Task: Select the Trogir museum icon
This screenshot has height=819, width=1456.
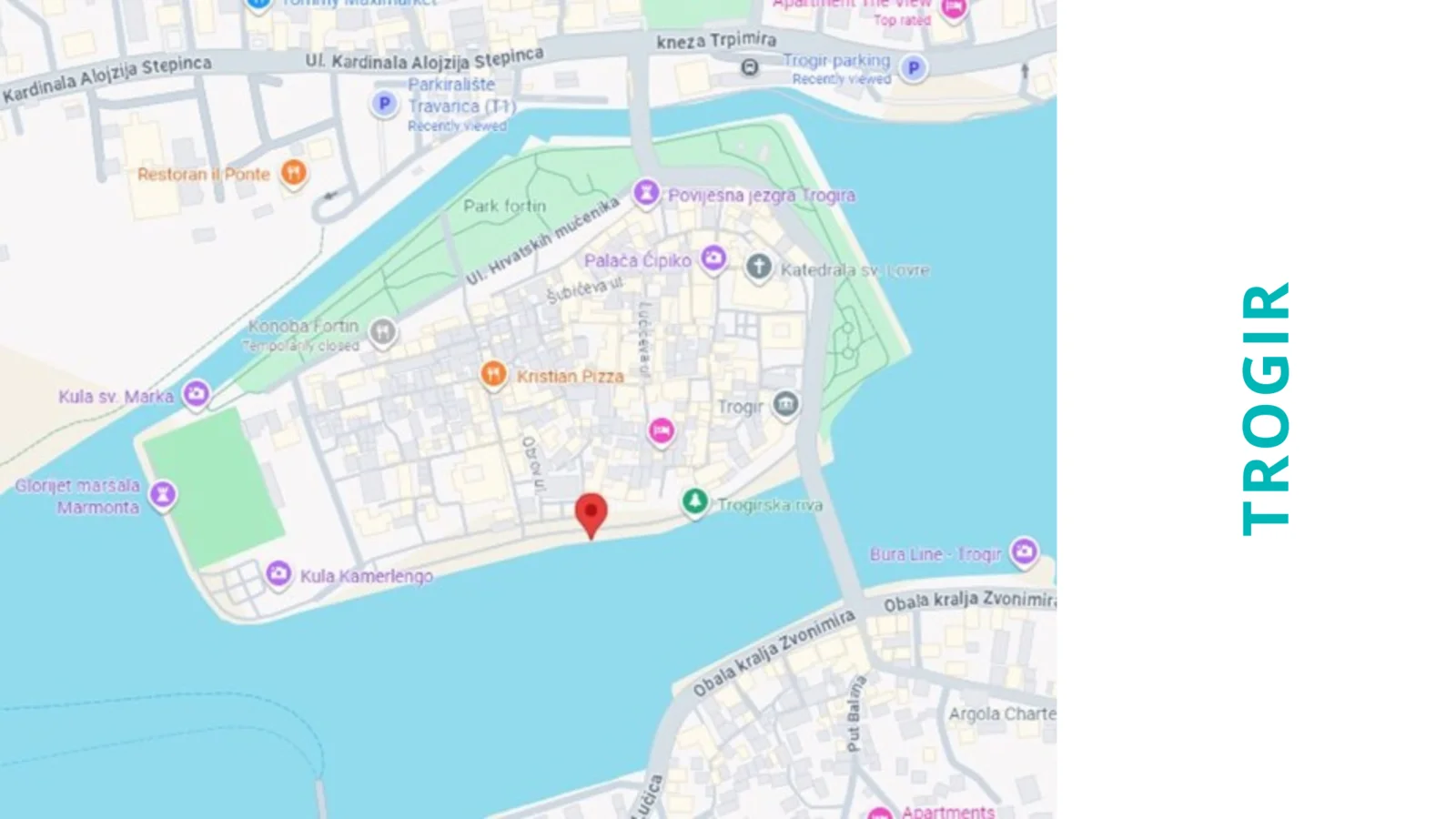Action: click(x=785, y=404)
